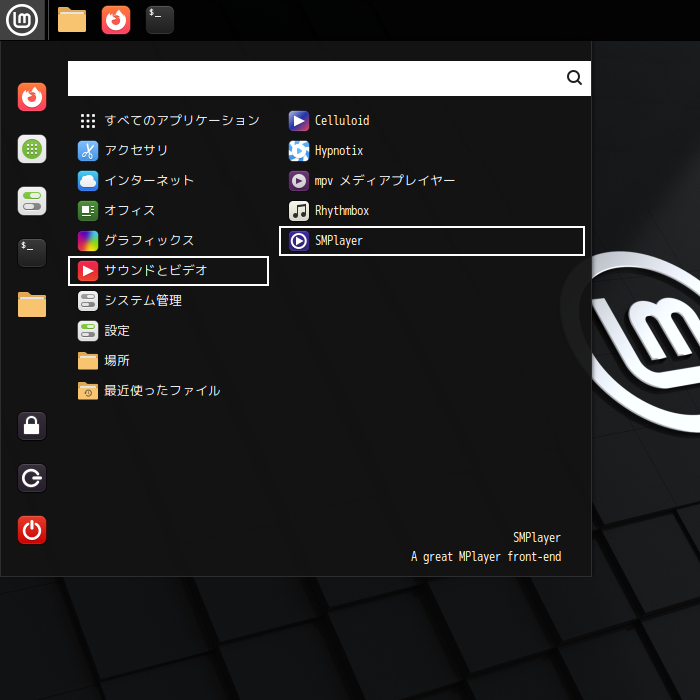Launch SMPlayer
Viewport: 700px width, 700px height.
click(x=432, y=241)
